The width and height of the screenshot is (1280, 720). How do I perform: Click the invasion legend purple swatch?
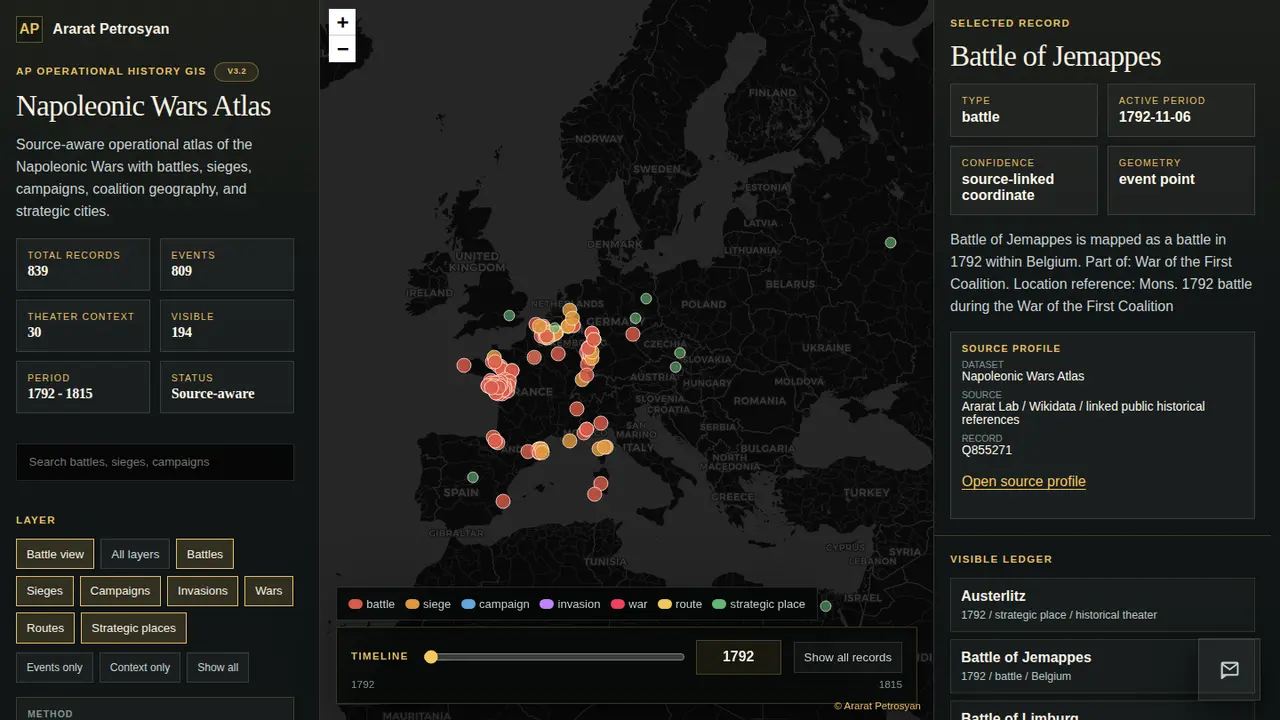tap(546, 604)
